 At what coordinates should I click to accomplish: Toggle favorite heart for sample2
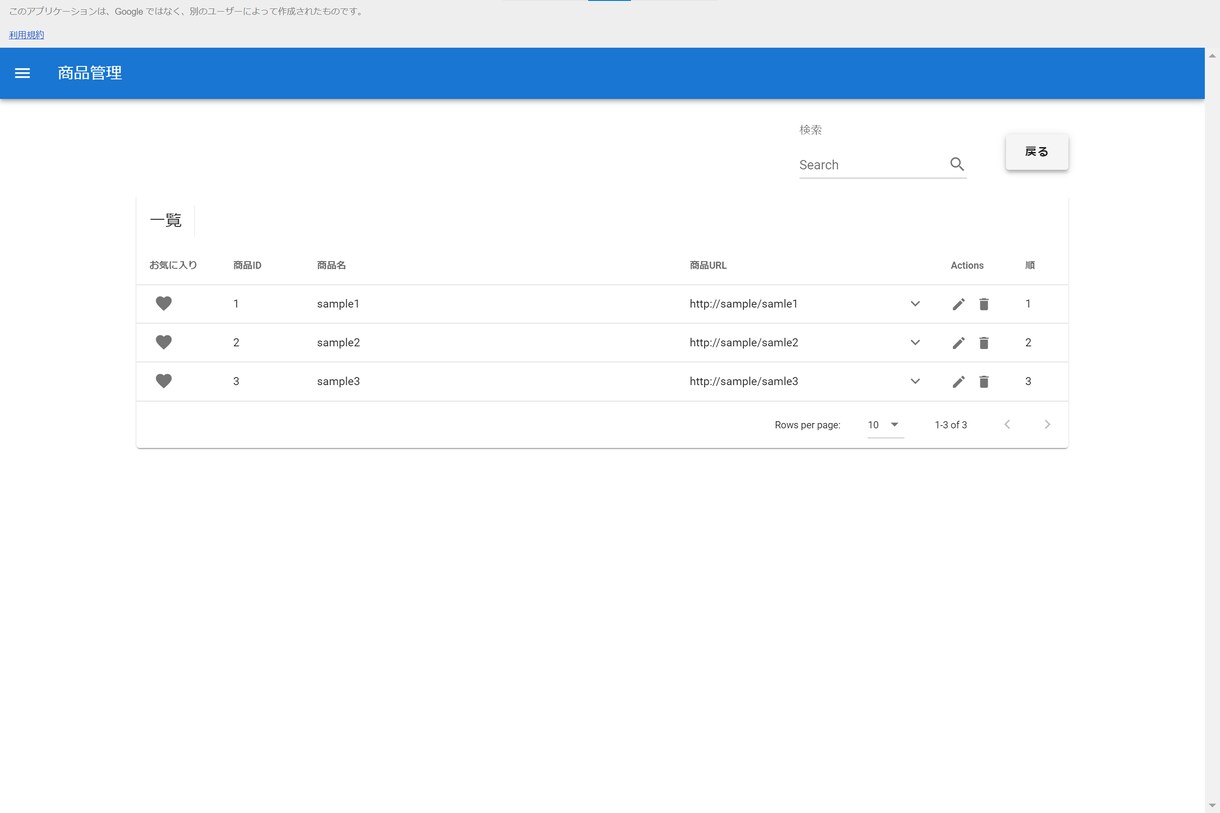164,342
